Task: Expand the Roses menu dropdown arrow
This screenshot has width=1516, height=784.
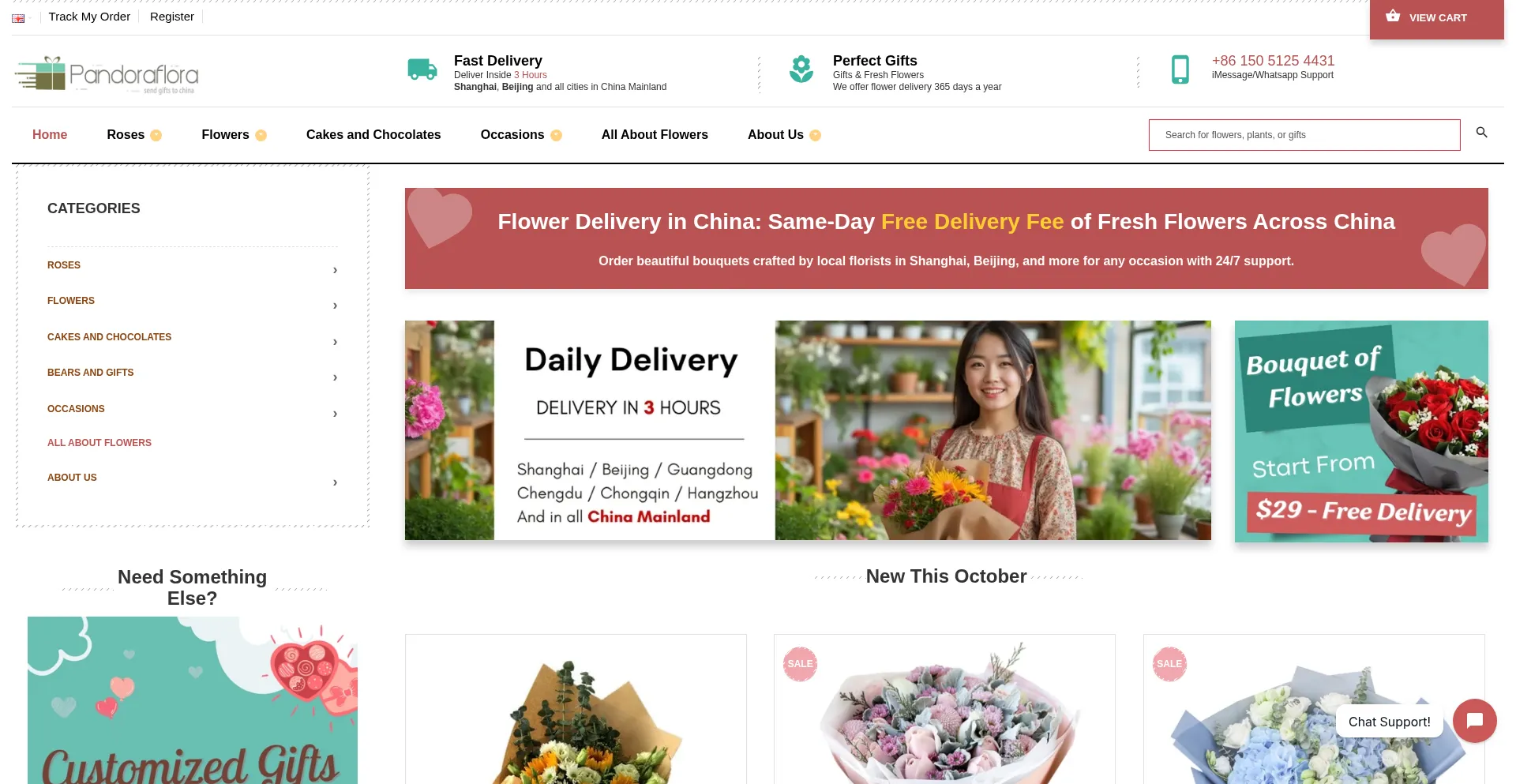Action: coord(156,135)
